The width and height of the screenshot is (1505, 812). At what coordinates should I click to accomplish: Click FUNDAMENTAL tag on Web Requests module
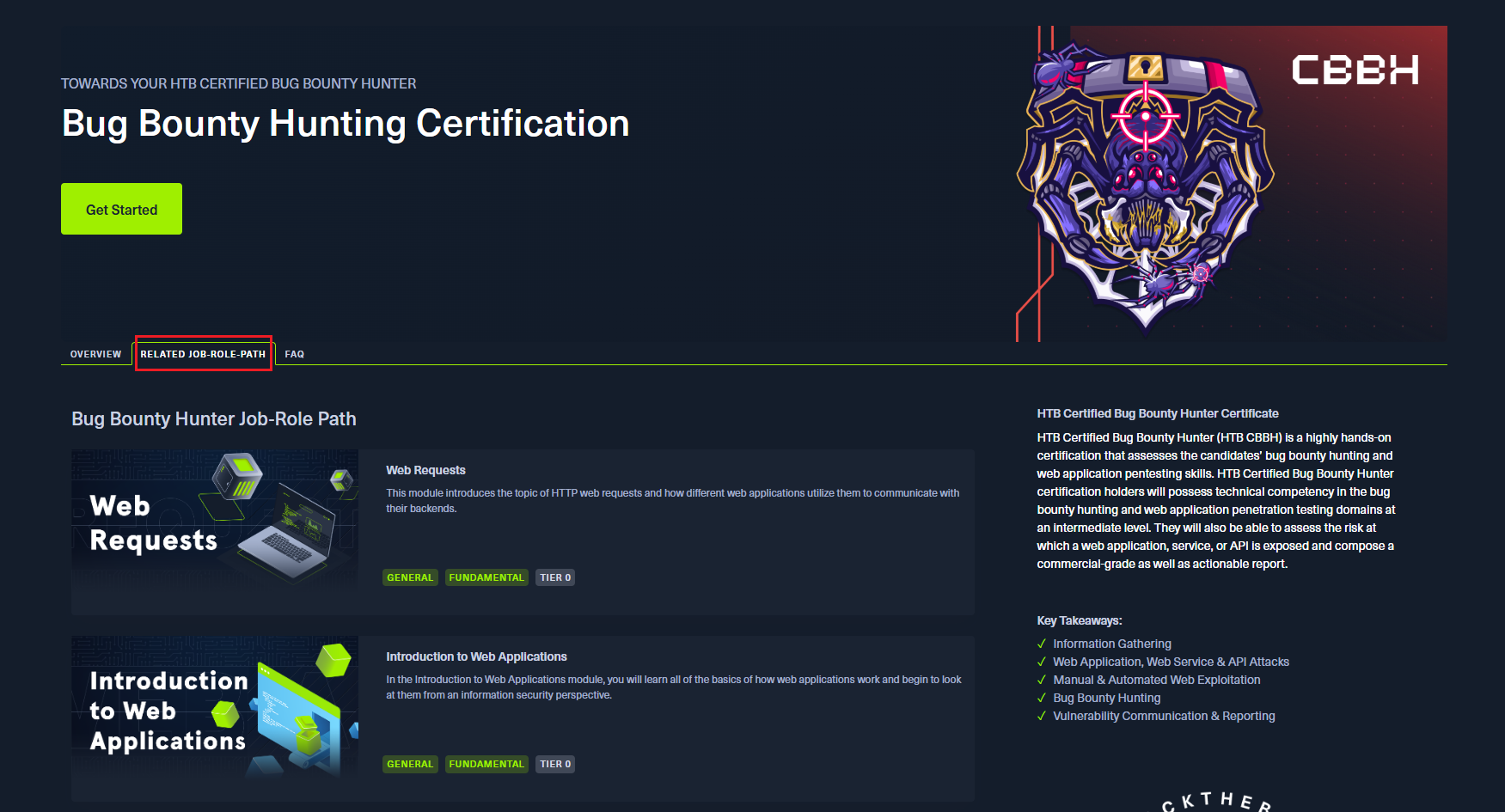tap(486, 577)
